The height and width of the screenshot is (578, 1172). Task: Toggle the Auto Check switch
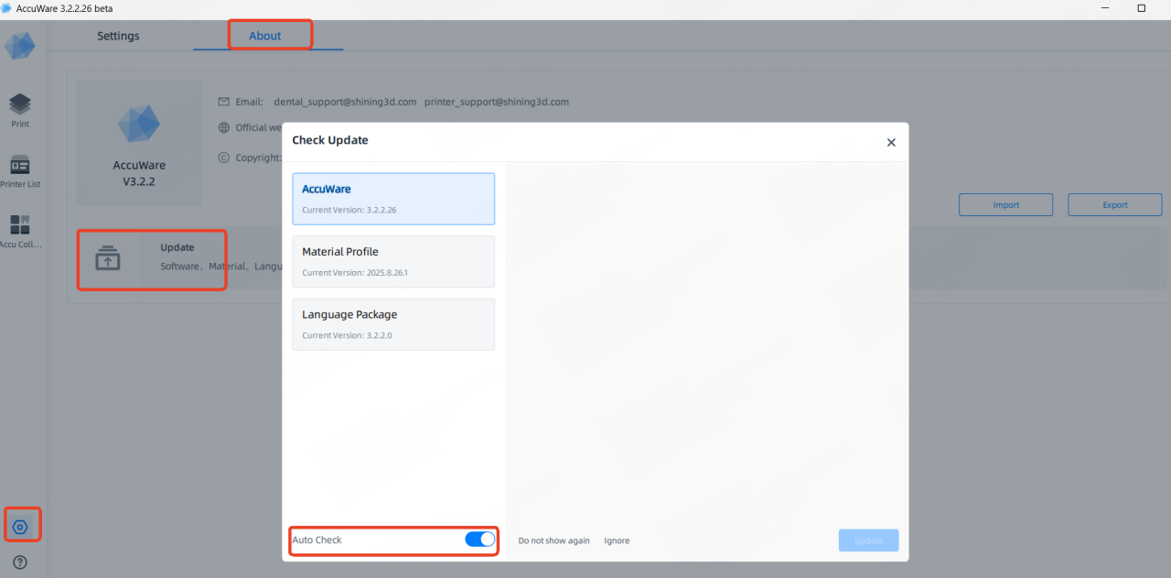point(480,539)
